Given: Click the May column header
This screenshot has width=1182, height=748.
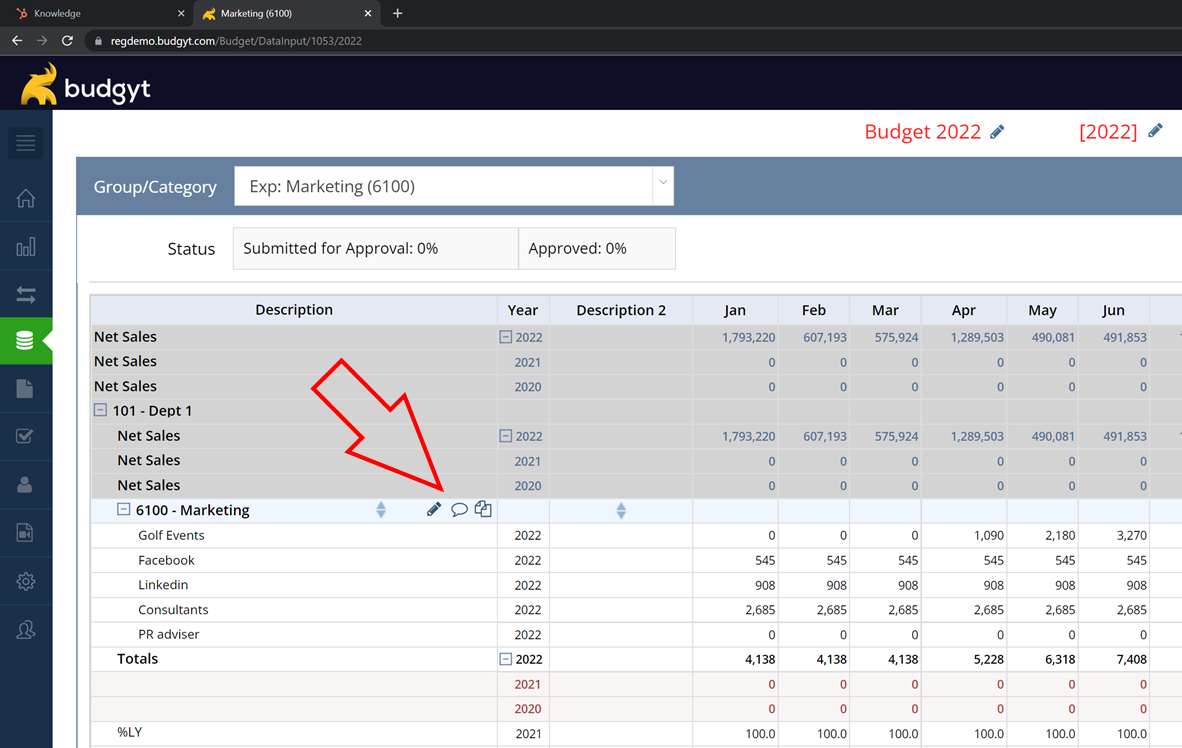Looking at the screenshot, I should click(x=1043, y=310).
